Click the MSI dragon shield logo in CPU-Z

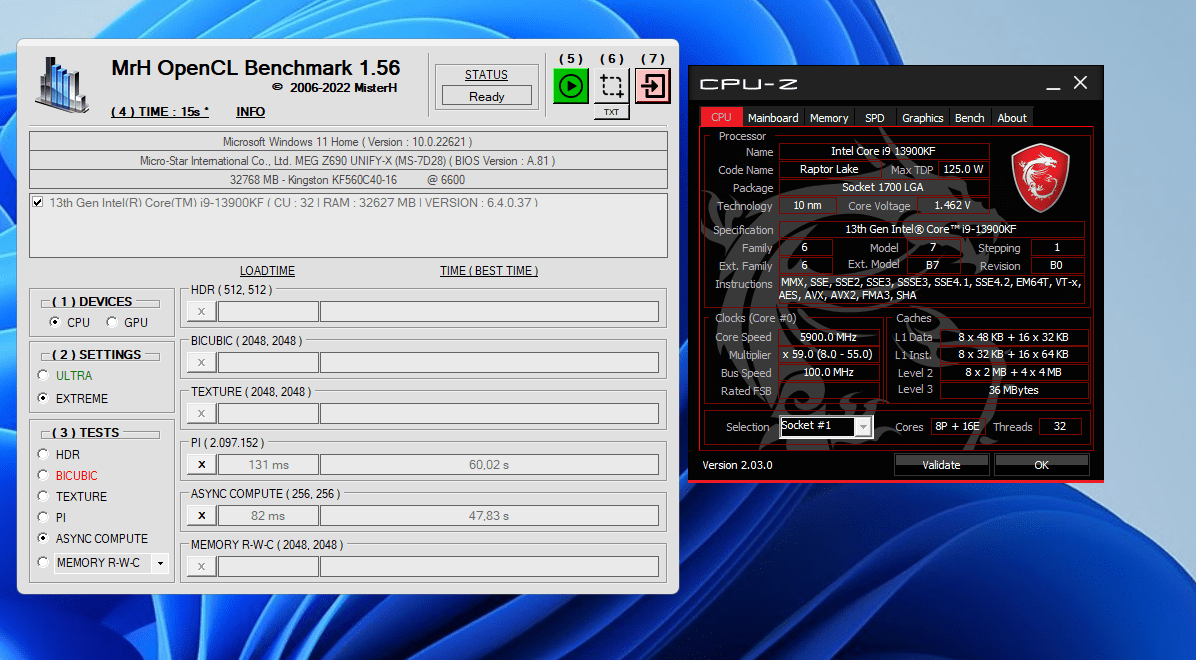(x=1040, y=177)
